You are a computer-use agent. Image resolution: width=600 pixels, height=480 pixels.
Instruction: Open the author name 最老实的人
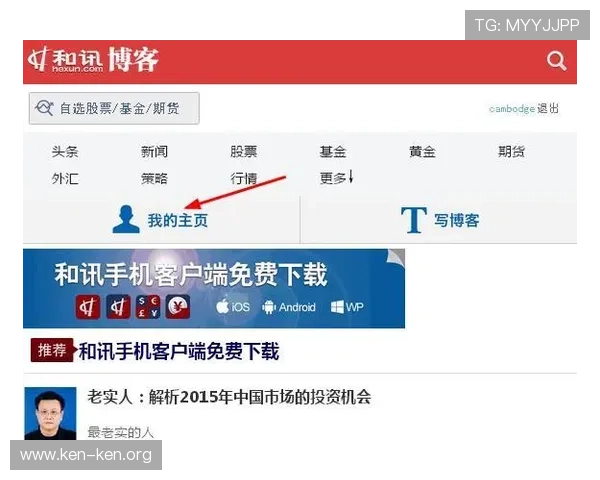click(x=121, y=433)
